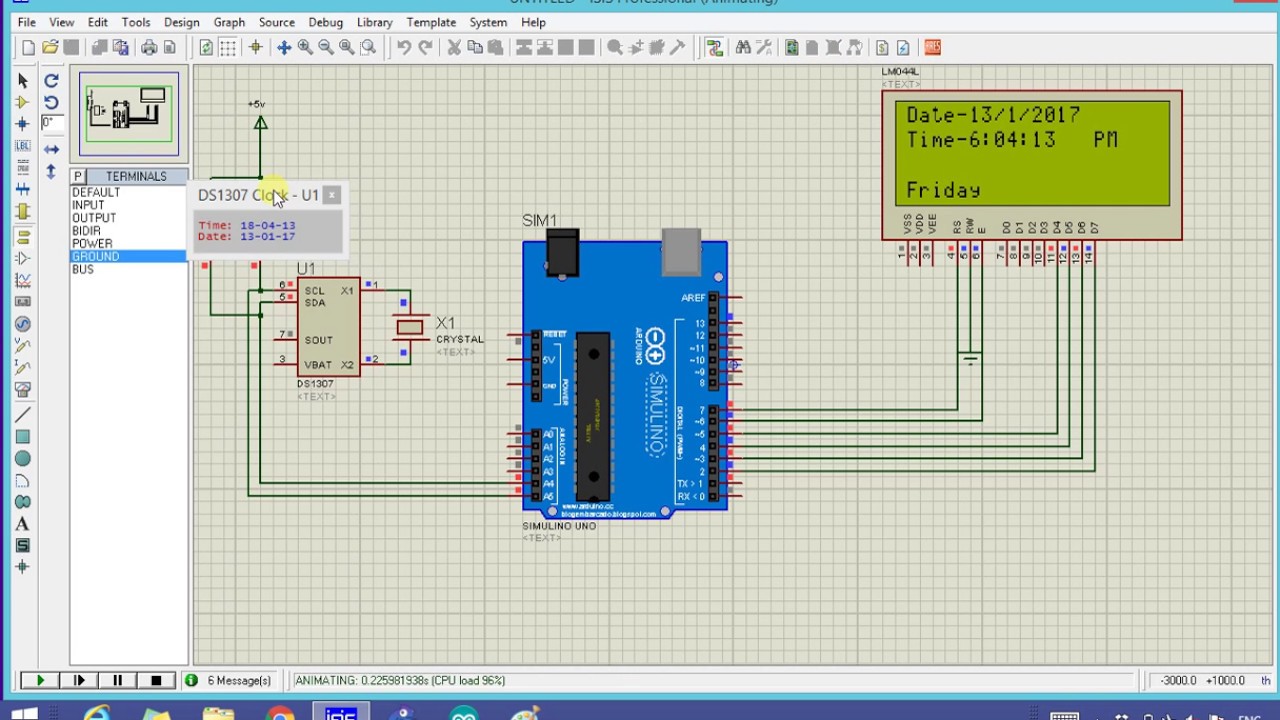Image resolution: width=1280 pixels, height=720 pixels.
Task: Search and tag with binoculars icon
Action: click(743, 47)
